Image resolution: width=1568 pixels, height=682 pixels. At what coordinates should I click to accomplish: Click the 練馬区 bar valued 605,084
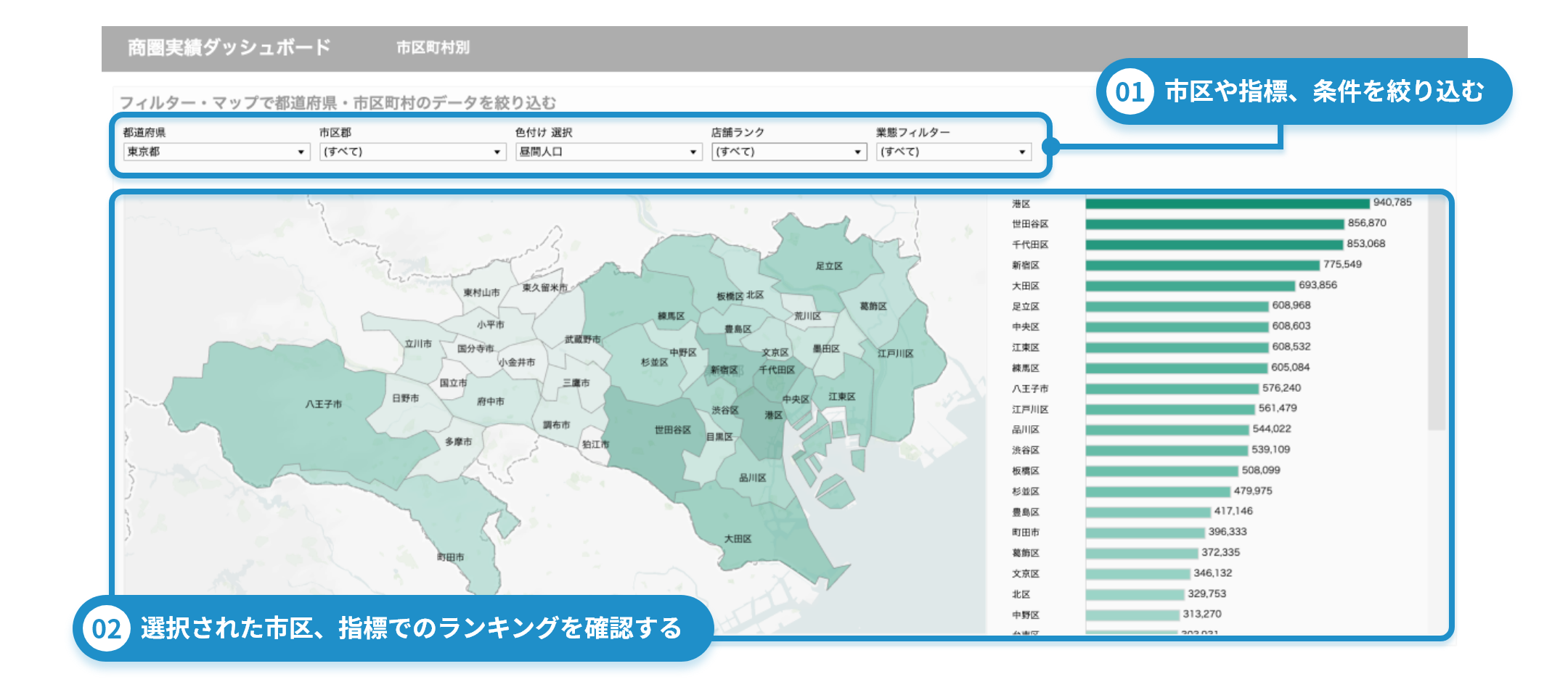[1177, 368]
